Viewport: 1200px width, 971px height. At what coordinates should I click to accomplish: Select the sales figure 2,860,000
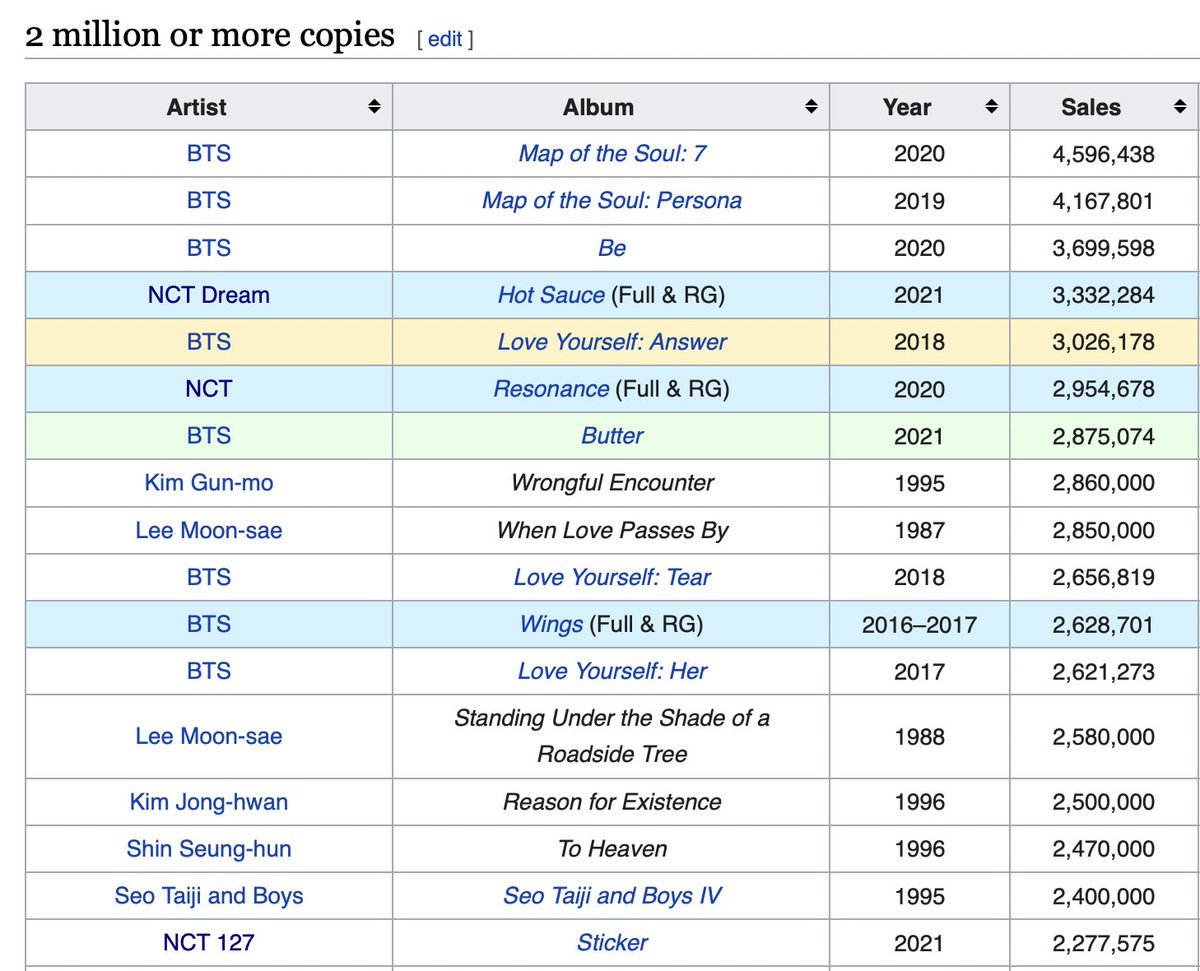(x=1103, y=483)
